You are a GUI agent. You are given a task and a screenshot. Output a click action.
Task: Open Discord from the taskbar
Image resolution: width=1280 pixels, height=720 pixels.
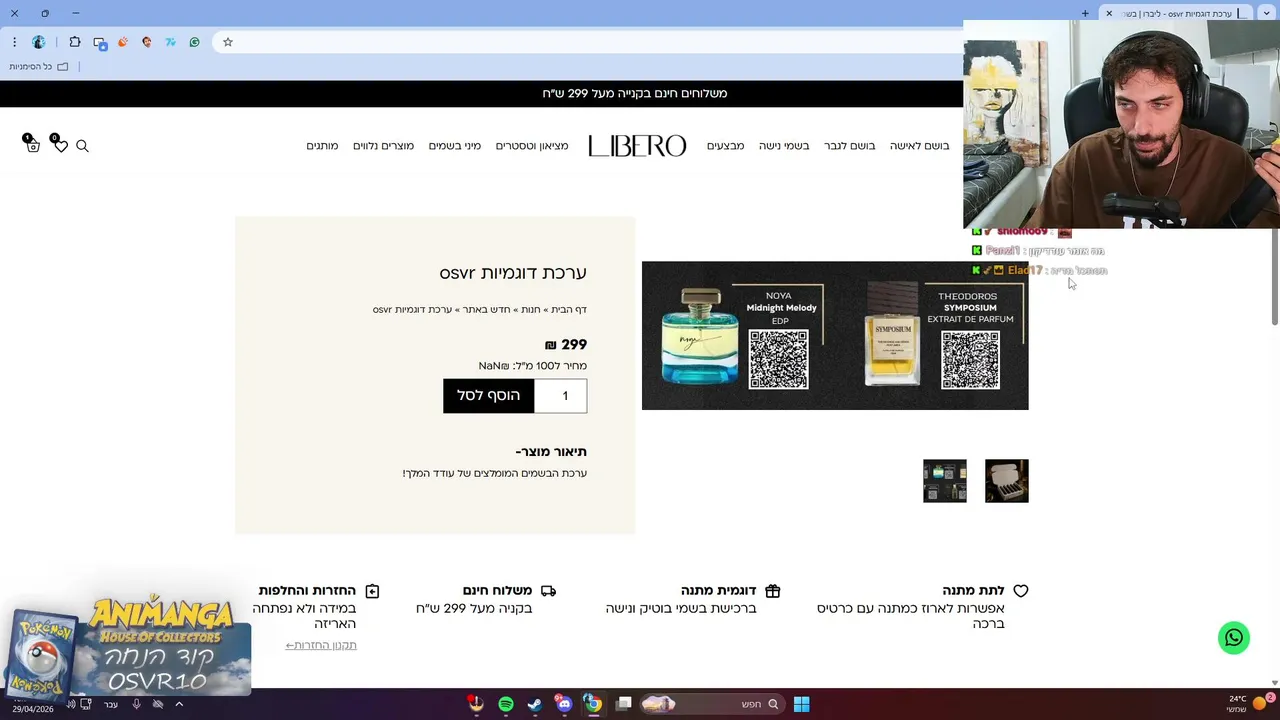click(x=564, y=704)
